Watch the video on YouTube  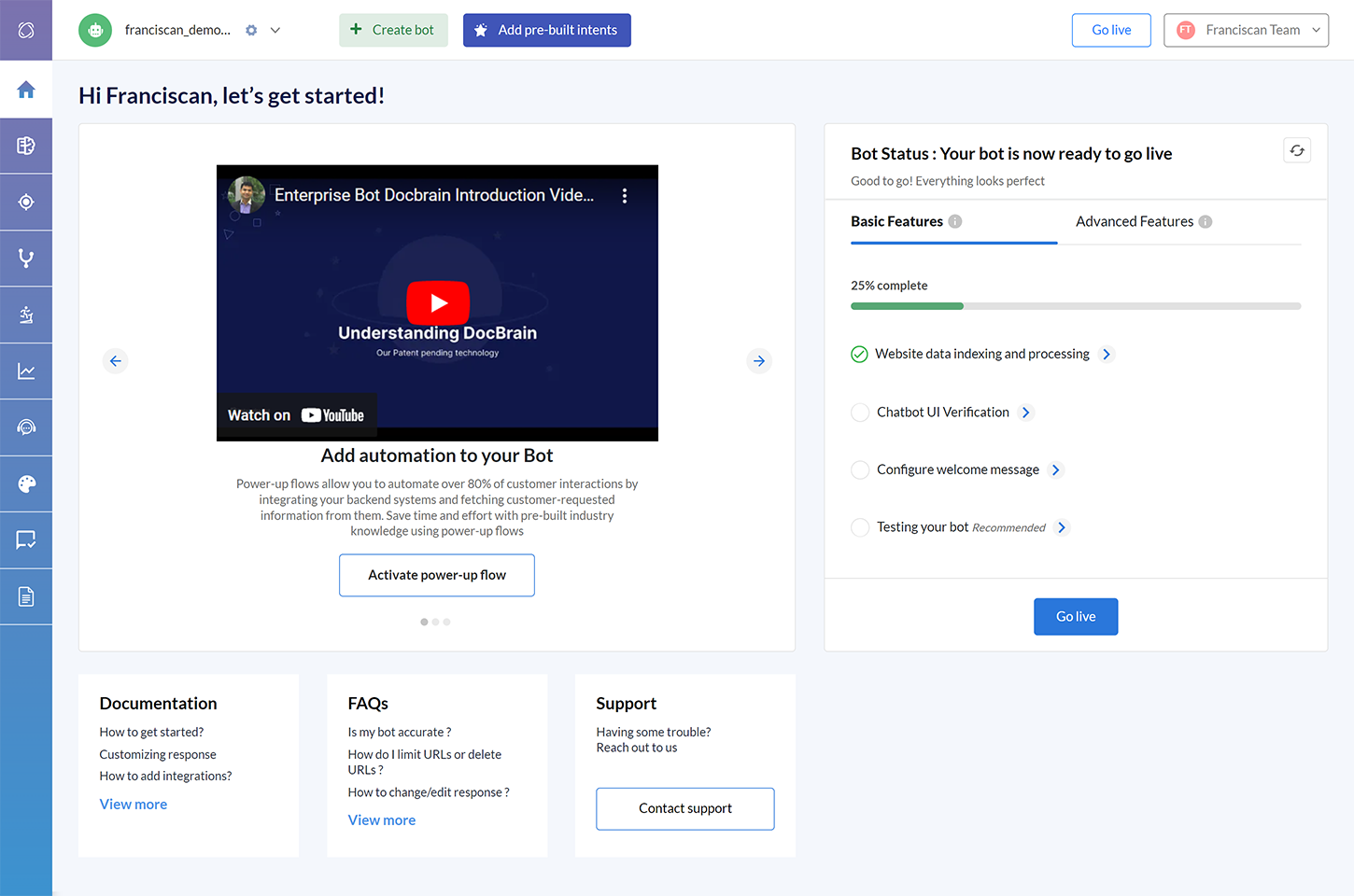[296, 415]
